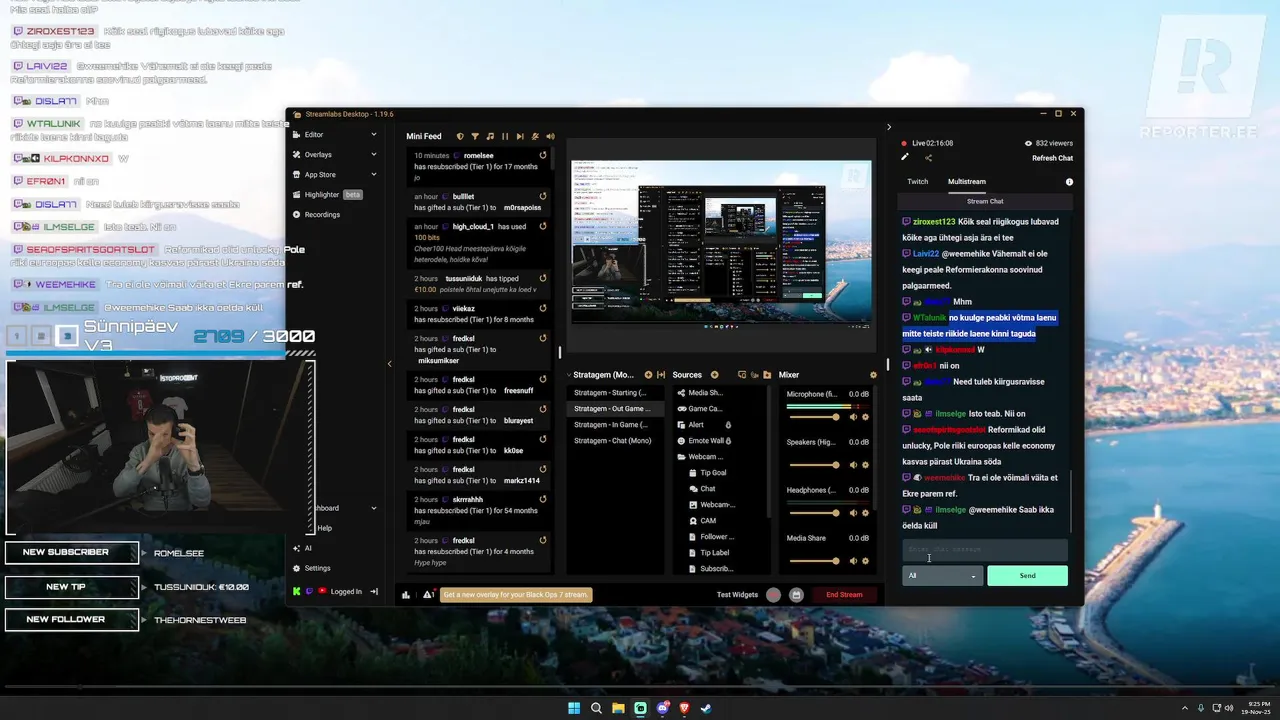
Task: Replay the skrrrahhh resubscribe alert
Action: coord(543,499)
